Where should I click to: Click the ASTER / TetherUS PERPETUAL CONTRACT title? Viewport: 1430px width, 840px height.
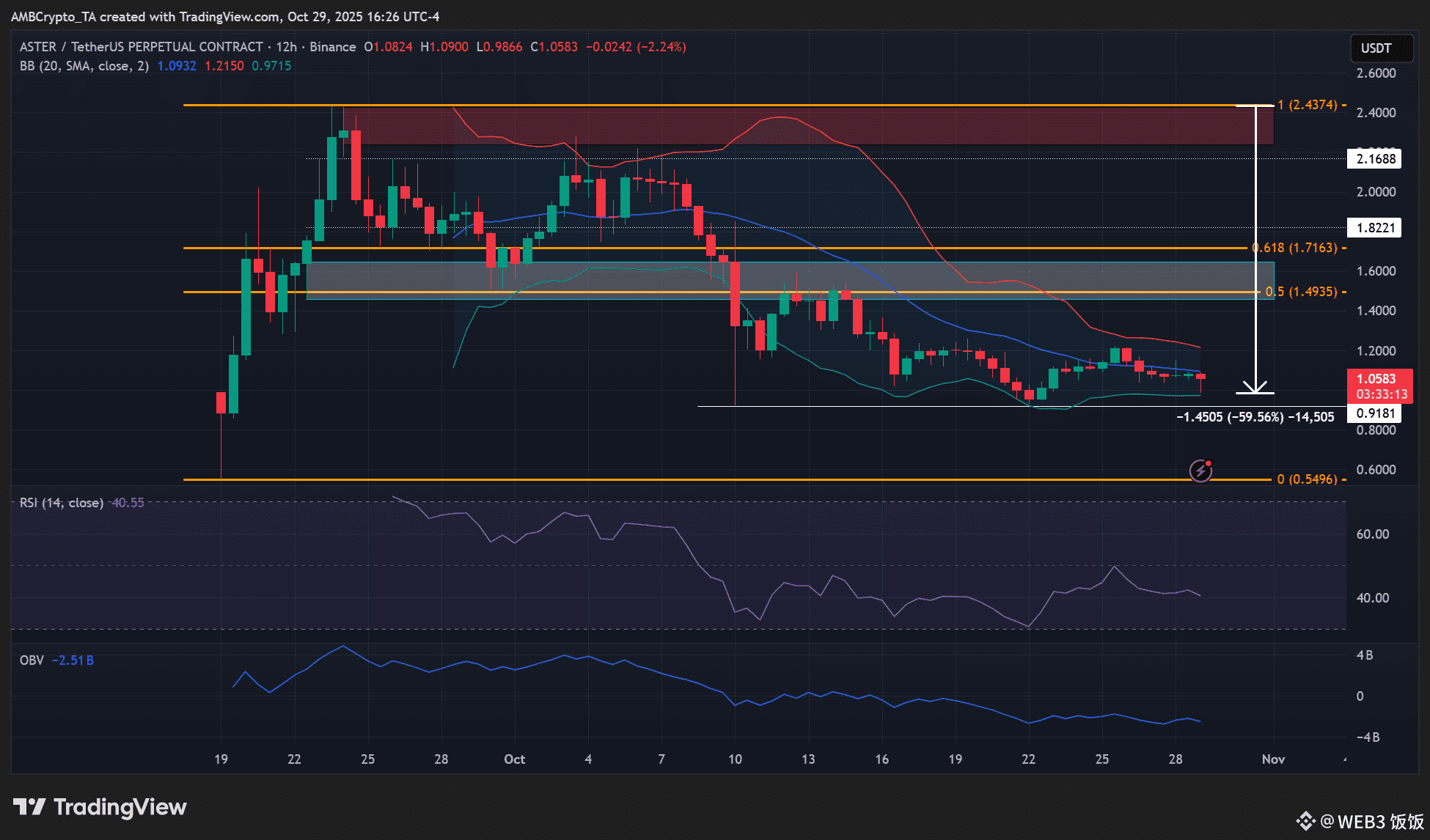pos(141,47)
